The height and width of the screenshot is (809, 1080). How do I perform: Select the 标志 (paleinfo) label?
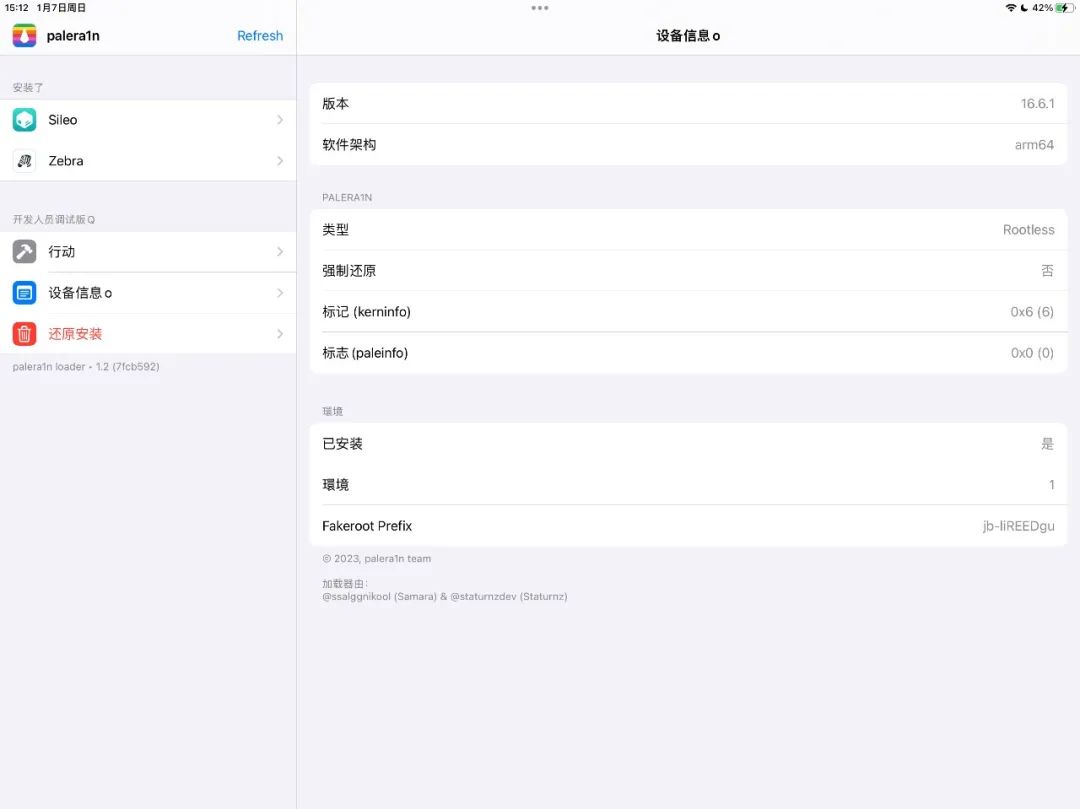[365, 353]
